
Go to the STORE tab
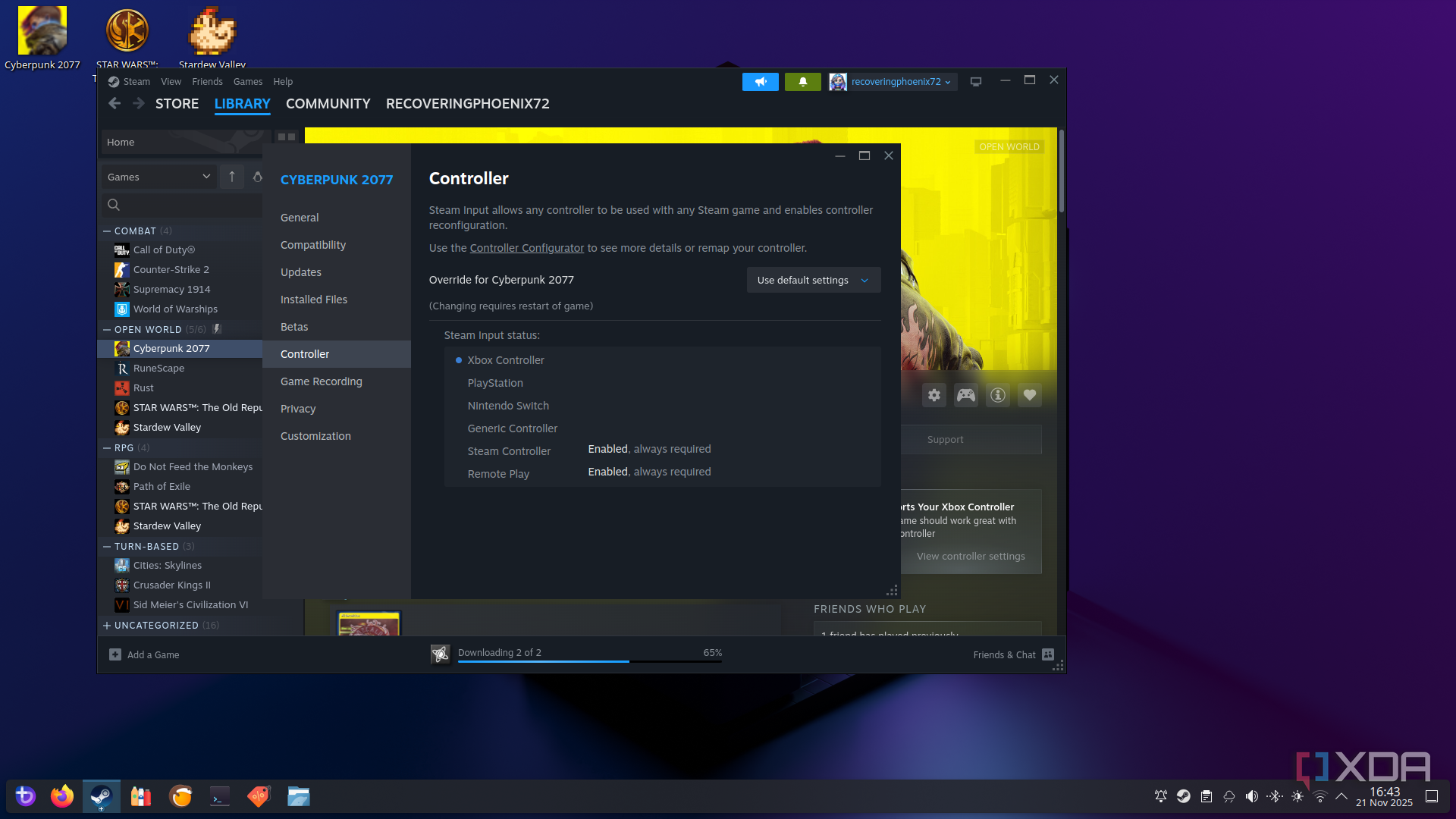[177, 104]
